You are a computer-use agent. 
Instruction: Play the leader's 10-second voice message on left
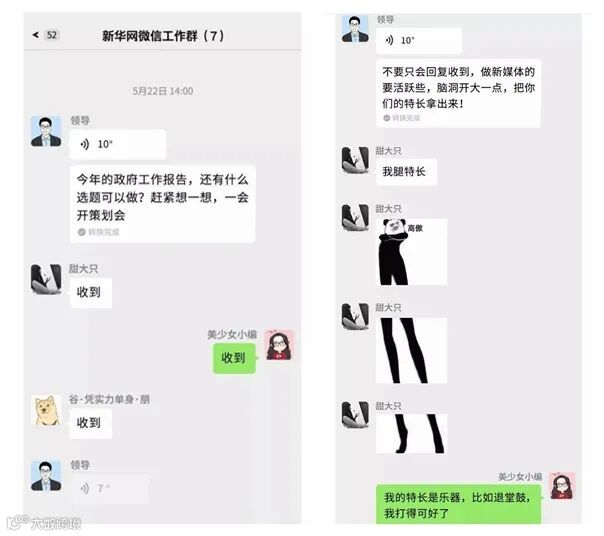click(x=118, y=145)
